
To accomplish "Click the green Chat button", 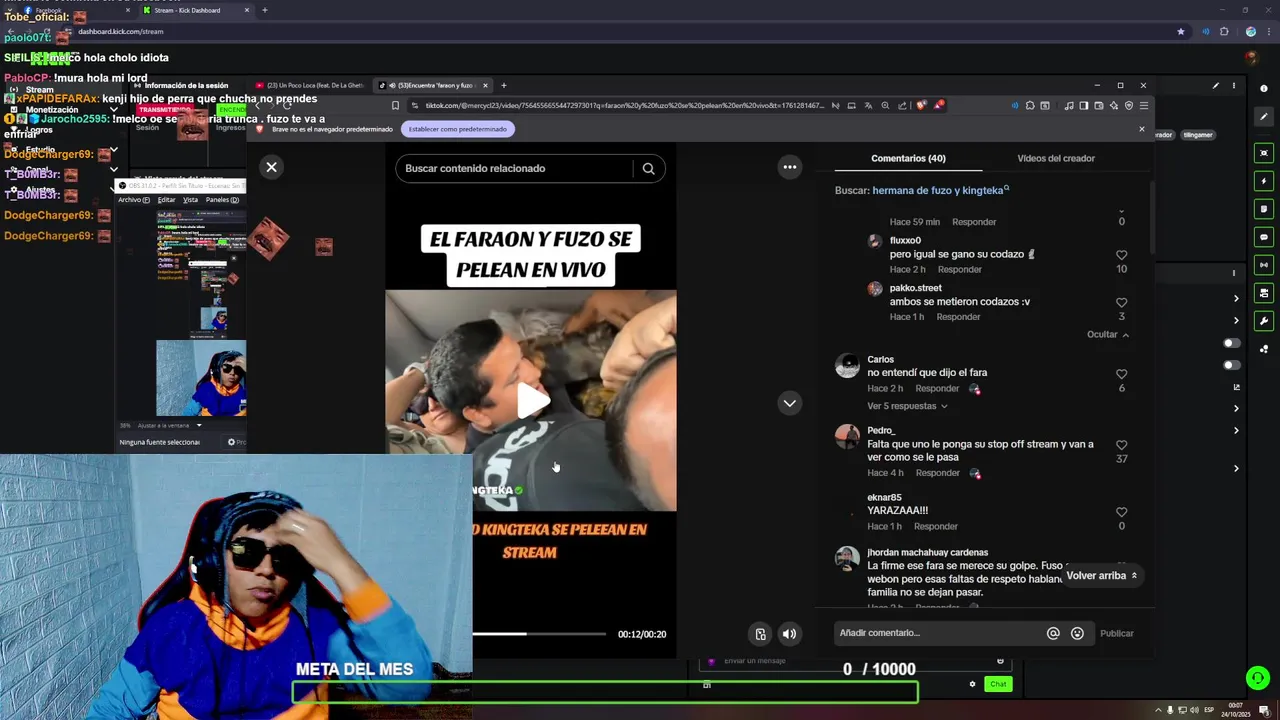I will 998,684.
